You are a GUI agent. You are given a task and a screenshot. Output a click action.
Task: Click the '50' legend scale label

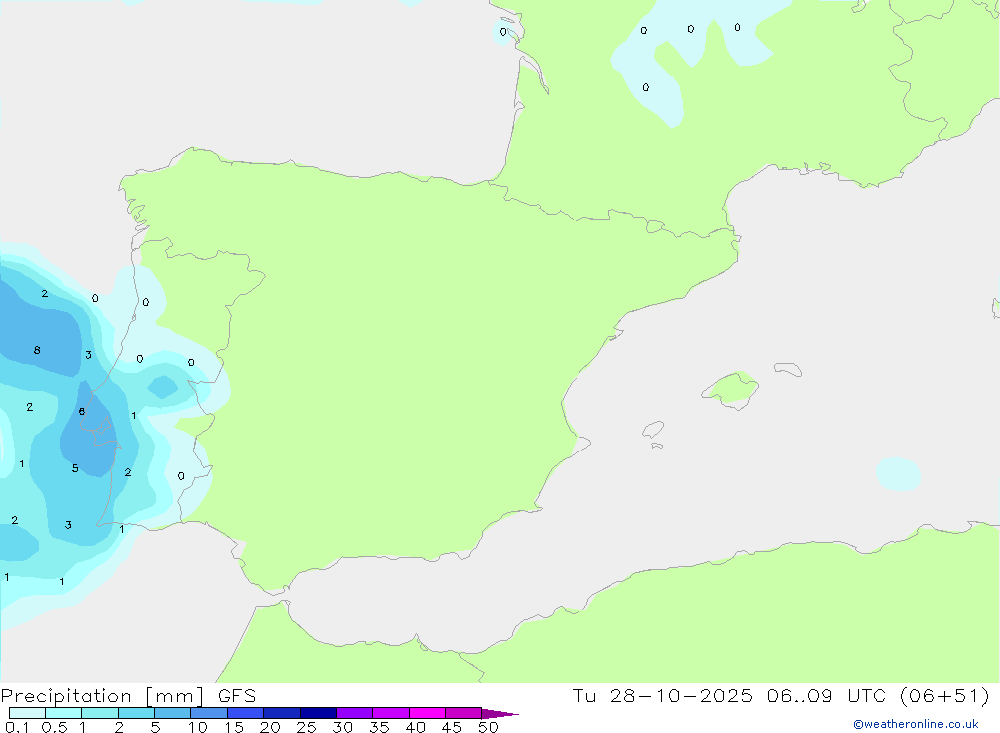488,727
